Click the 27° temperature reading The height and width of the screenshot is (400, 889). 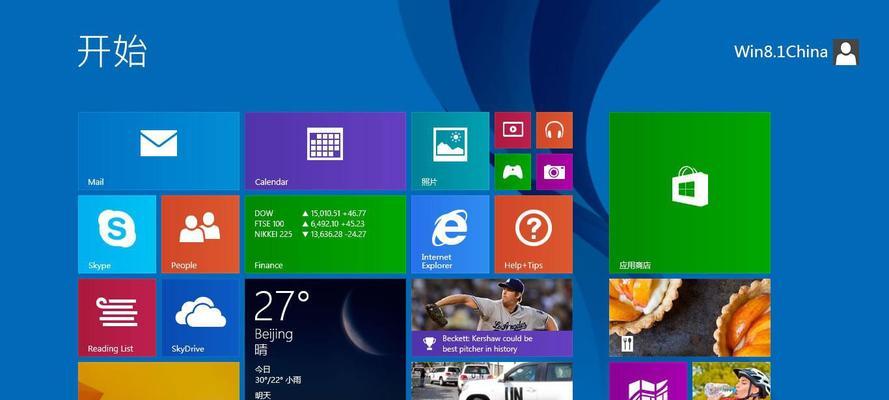[x=282, y=306]
